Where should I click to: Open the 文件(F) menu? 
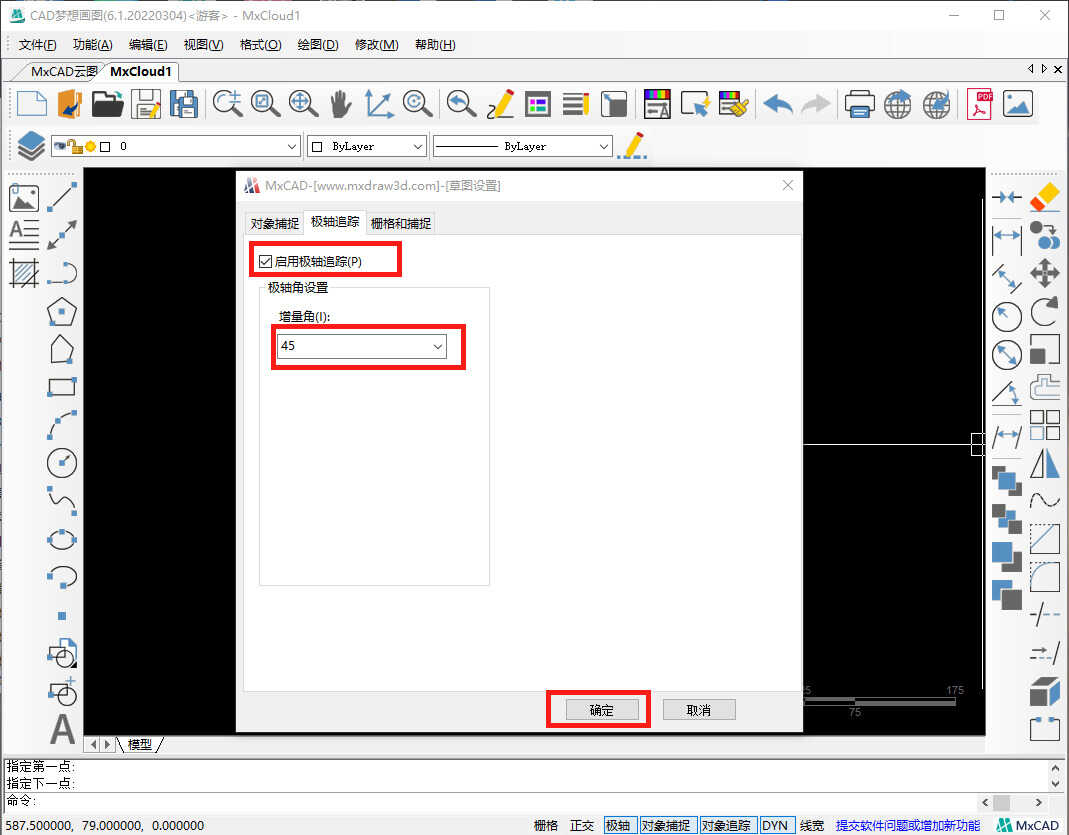click(x=37, y=45)
